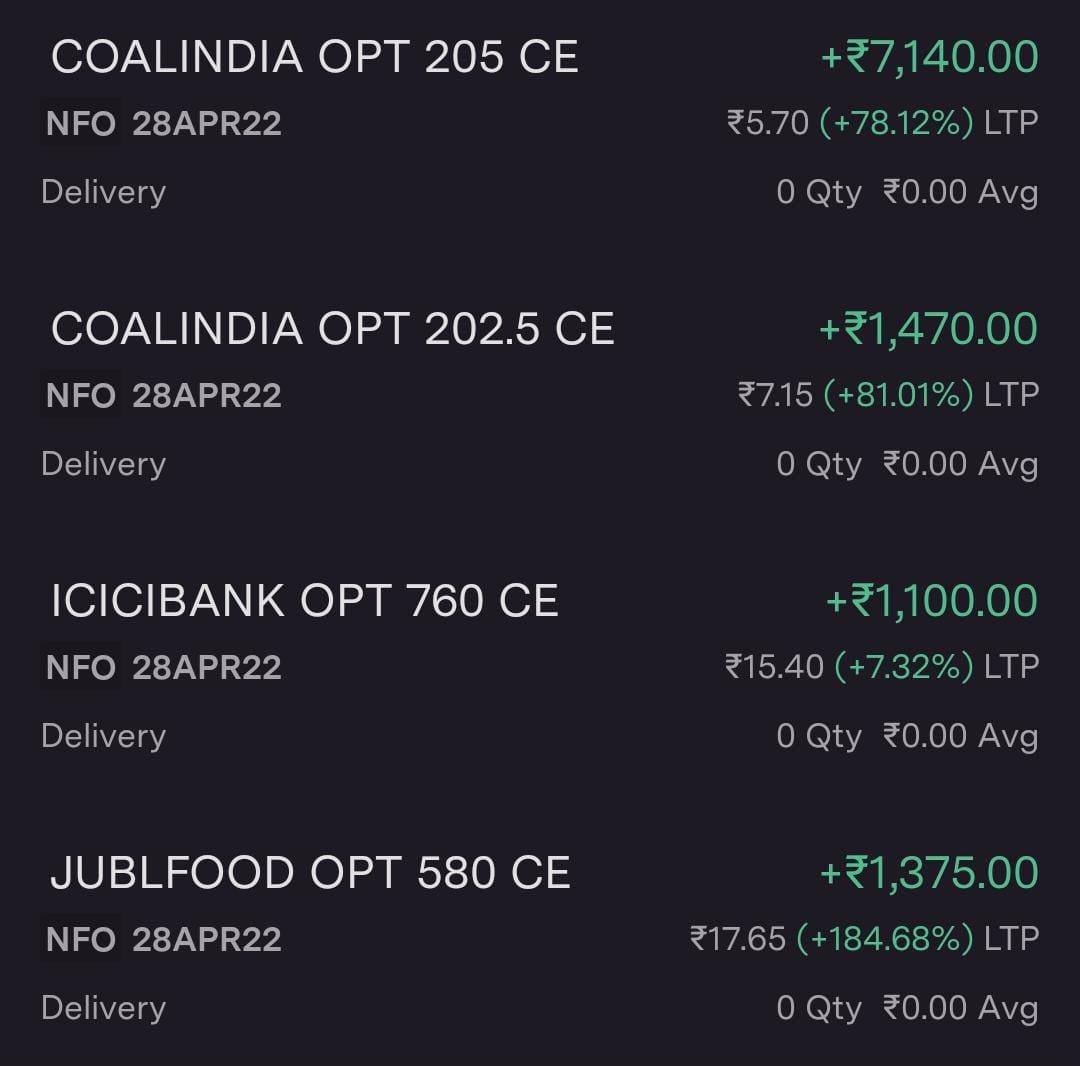Tap the +₹1,100.00 profit amount

[x=931, y=601]
